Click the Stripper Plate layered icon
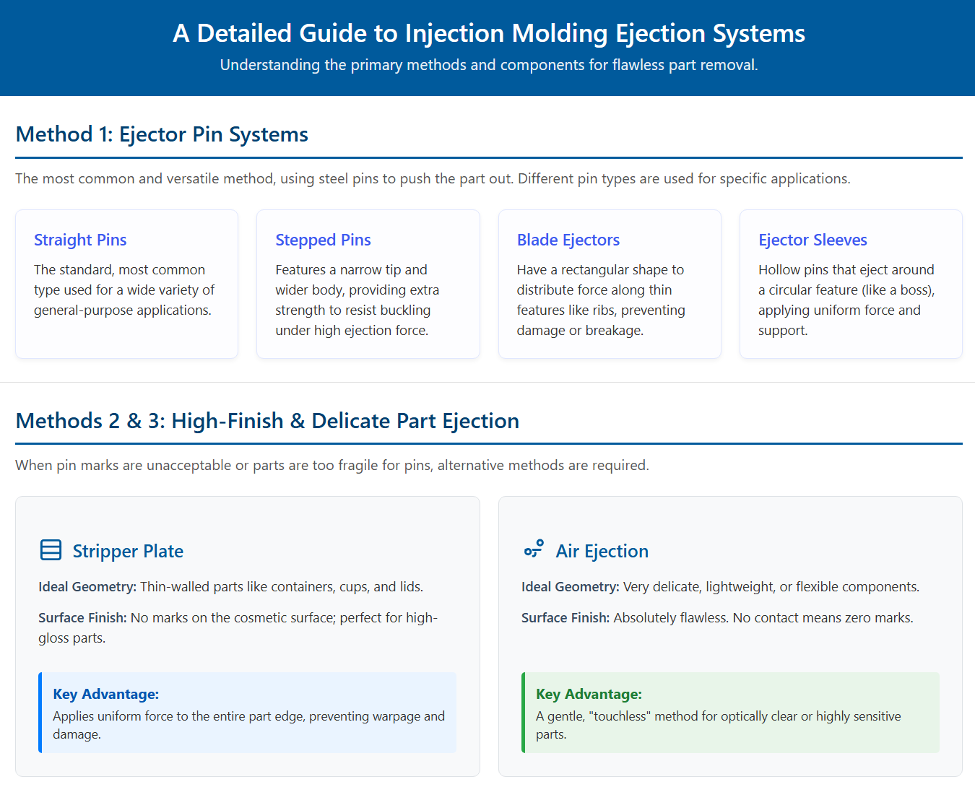 (50, 550)
